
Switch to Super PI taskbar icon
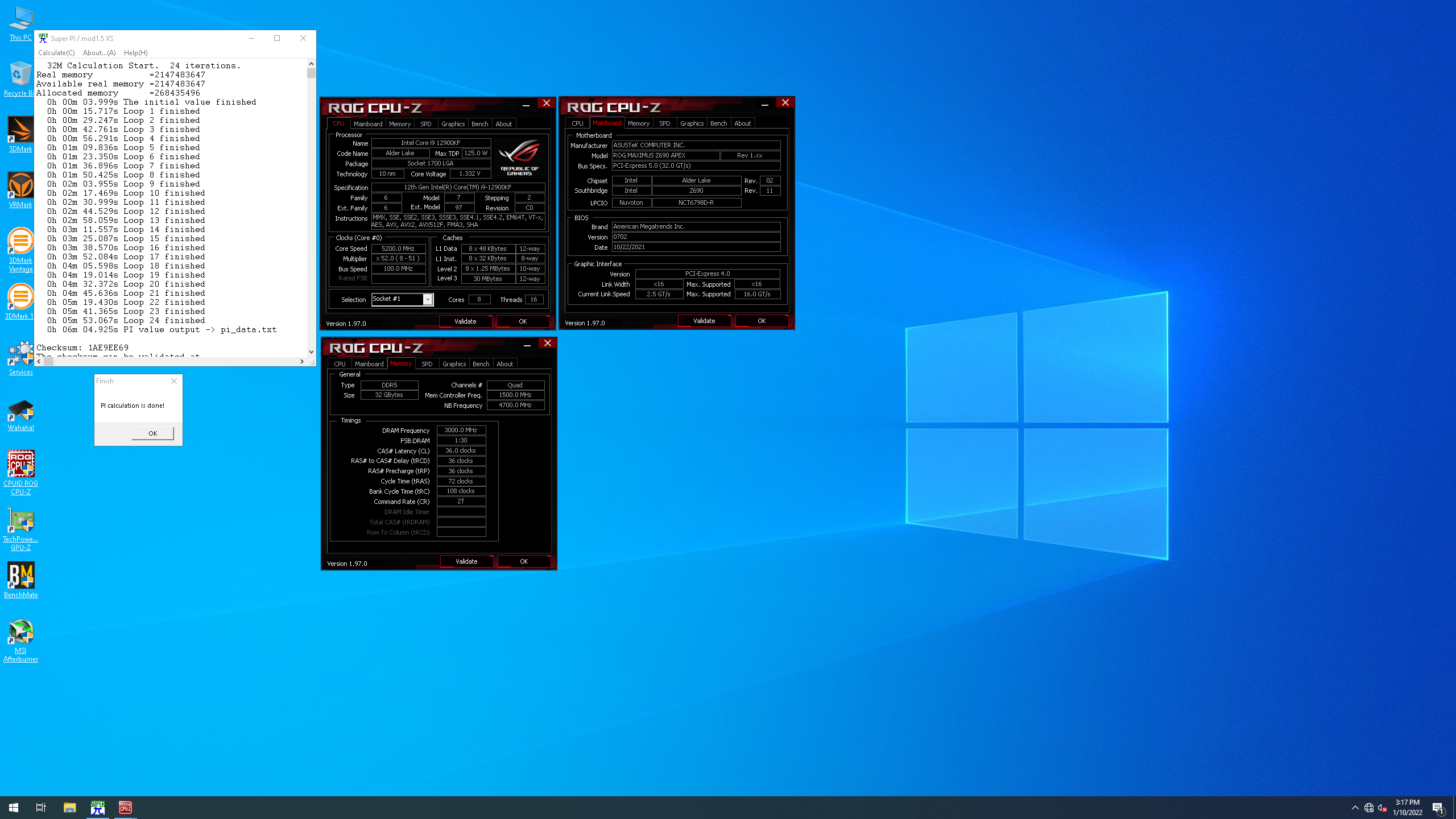(x=98, y=808)
